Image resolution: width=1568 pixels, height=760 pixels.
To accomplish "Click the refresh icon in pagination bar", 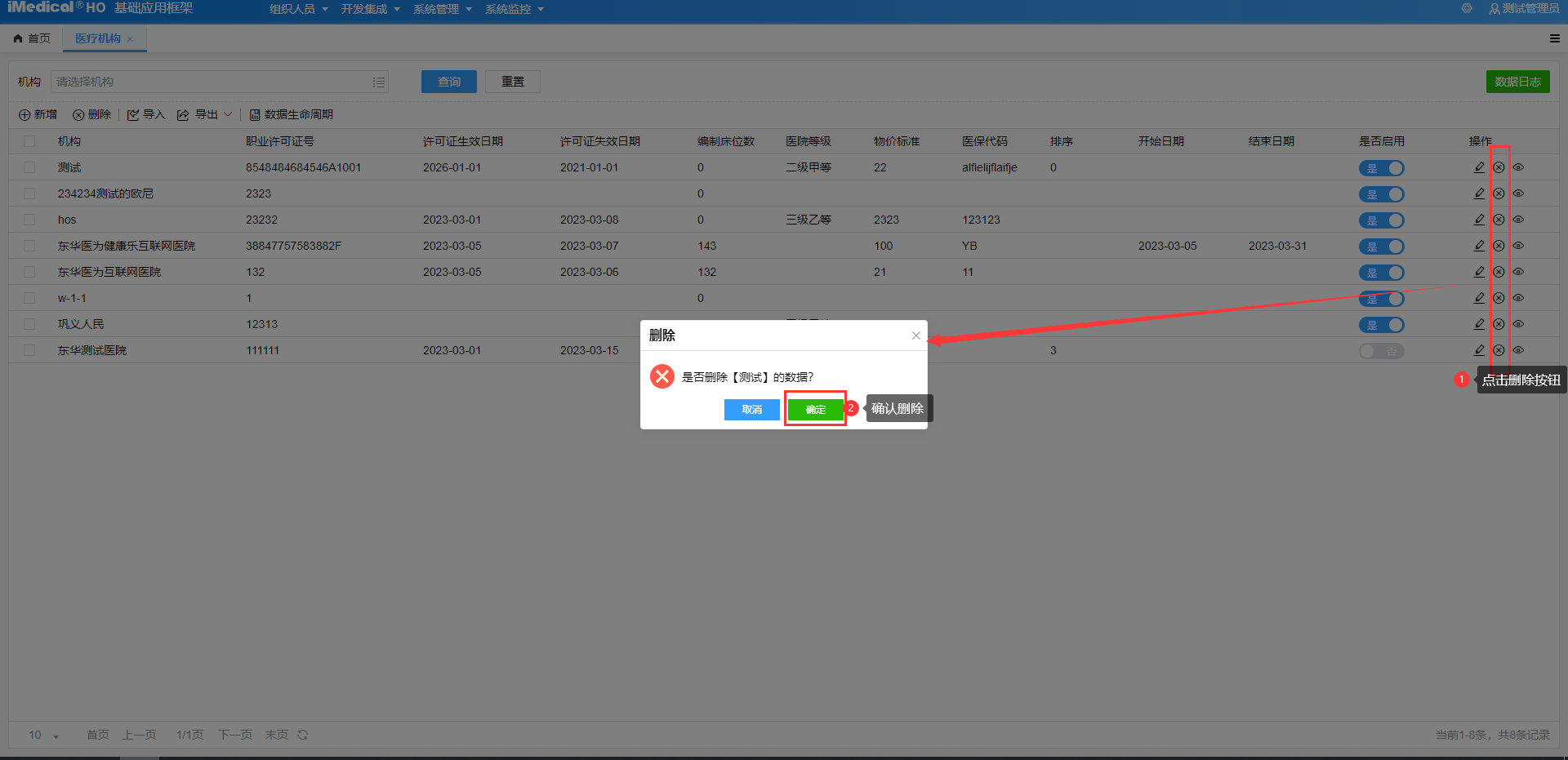I will (x=303, y=735).
